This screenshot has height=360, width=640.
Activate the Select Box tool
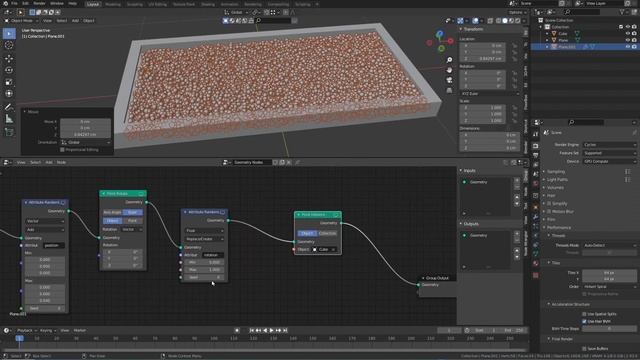[9, 33]
